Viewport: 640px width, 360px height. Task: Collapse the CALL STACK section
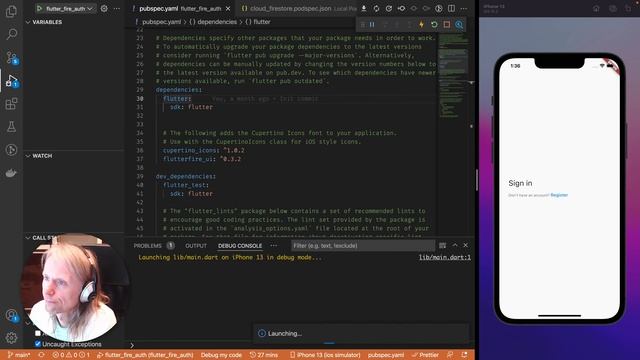click(41, 238)
